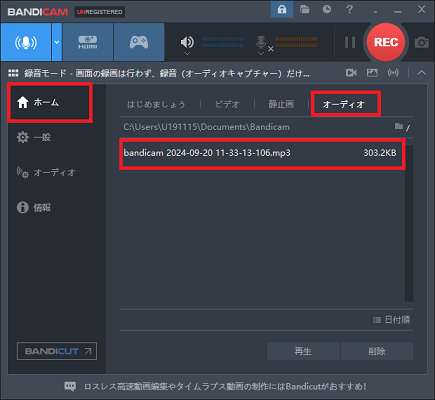
Task: Click the Bandicut promotion message at bottom
Action: pyautogui.click(x=225, y=387)
